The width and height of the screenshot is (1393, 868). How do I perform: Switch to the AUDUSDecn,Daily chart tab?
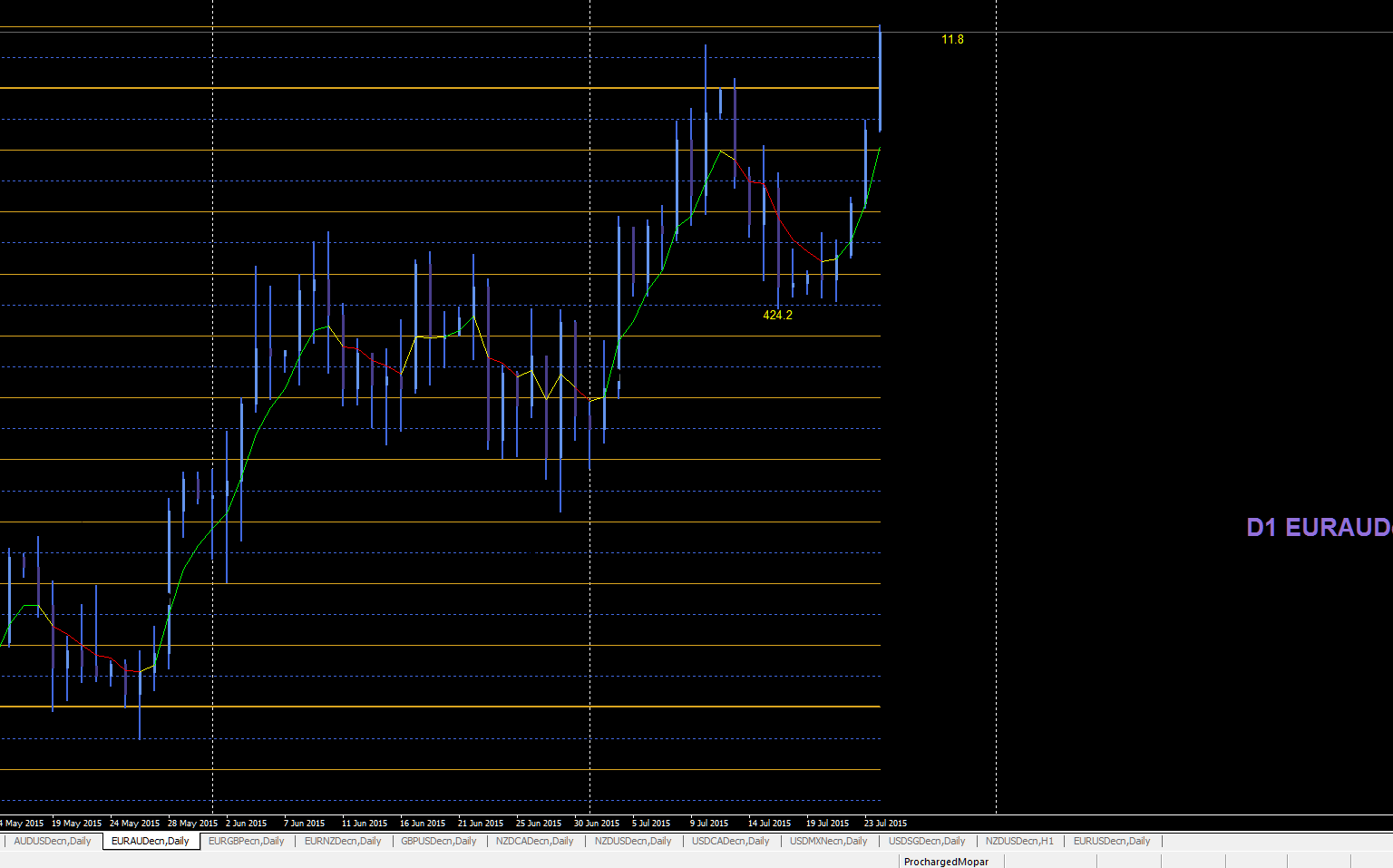[53, 841]
